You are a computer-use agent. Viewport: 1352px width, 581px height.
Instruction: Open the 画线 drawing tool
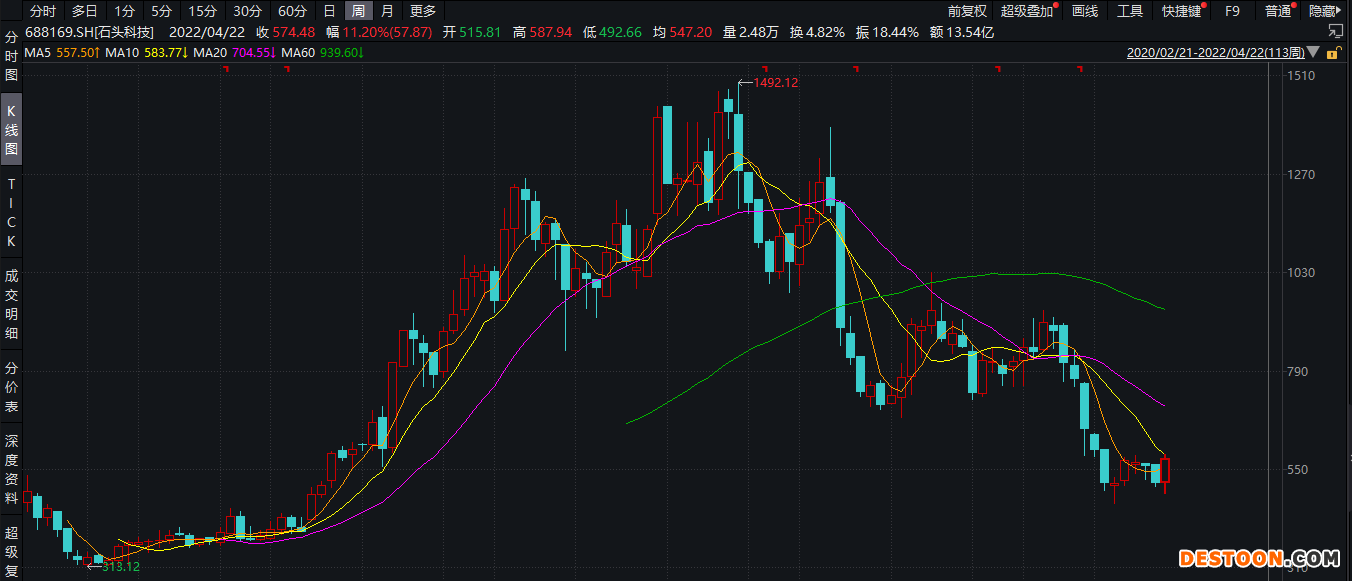coord(1085,11)
